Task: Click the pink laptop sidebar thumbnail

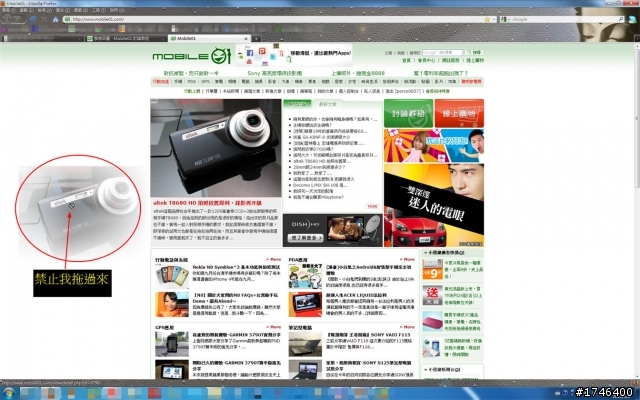Action: pos(432,322)
